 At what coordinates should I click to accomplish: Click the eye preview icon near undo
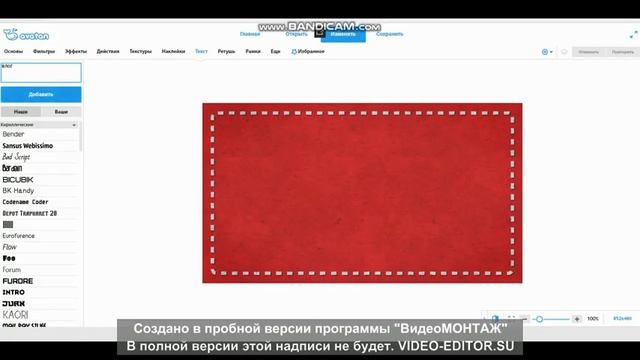pyautogui.click(x=564, y=52)
